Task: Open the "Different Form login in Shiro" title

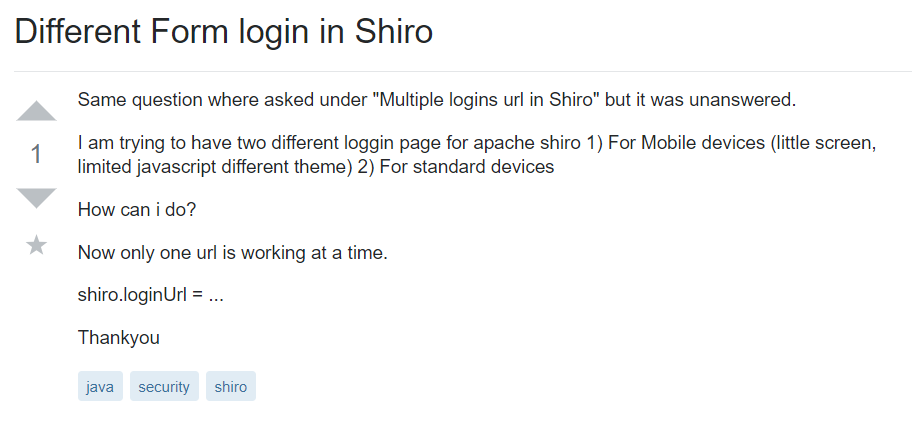Action: click(224, 32)
